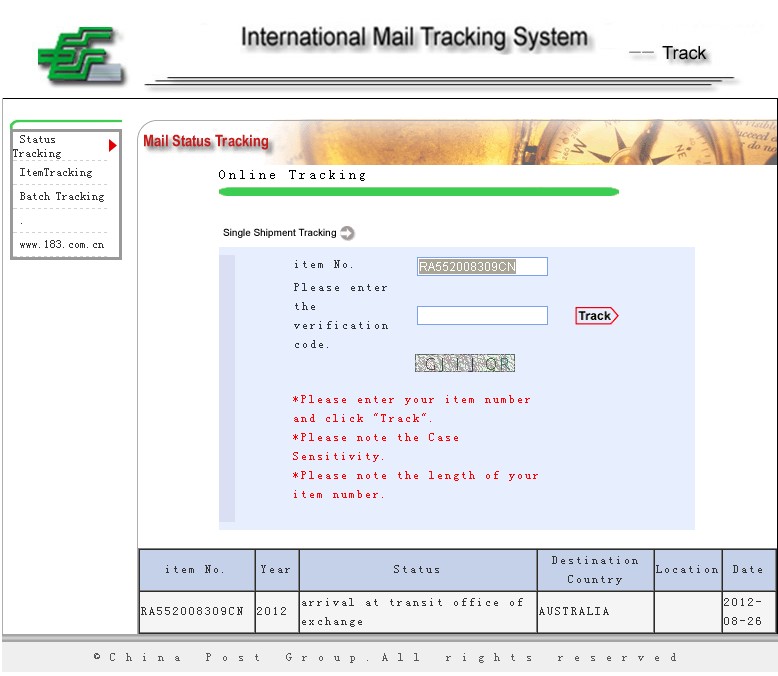Focus the item No. input field
Image resolution: width=778 pixels, height=676 pixels.
pos(482,267)
